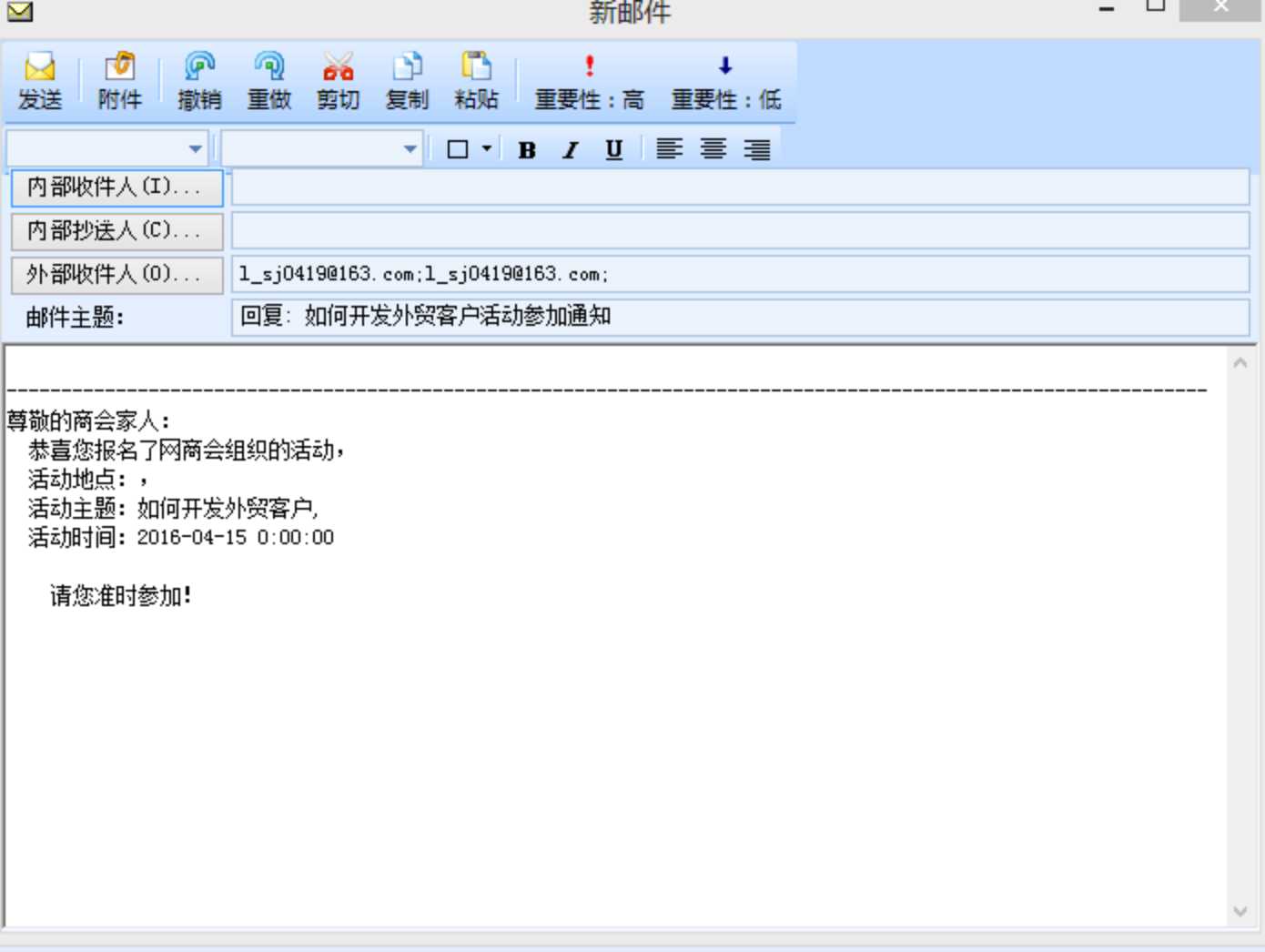Cut text with 剪切 scissors icon
This screenshot has height=952, width=1265.
[338, 81]
